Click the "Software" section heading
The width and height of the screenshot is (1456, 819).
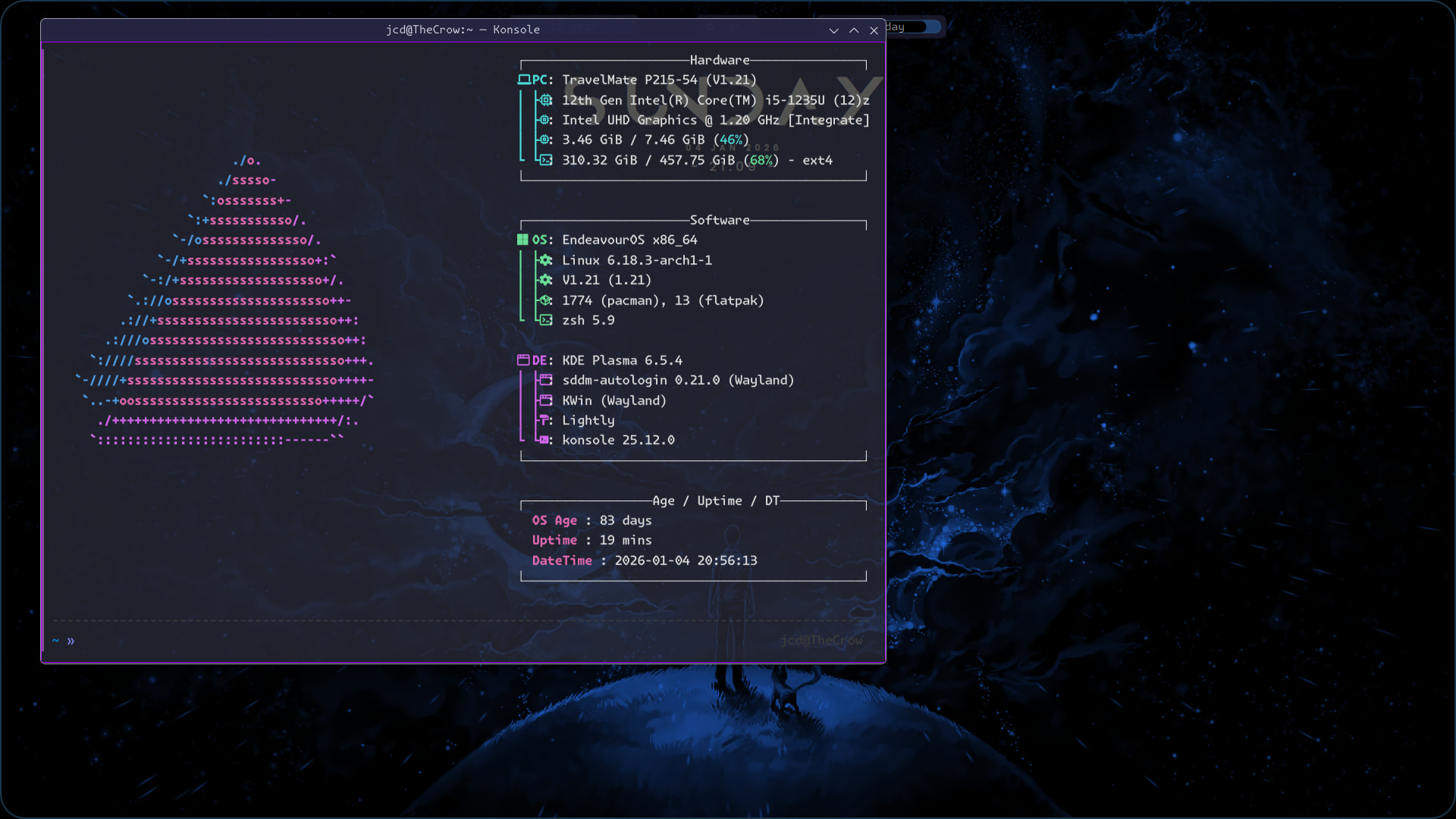pos(720,220)
